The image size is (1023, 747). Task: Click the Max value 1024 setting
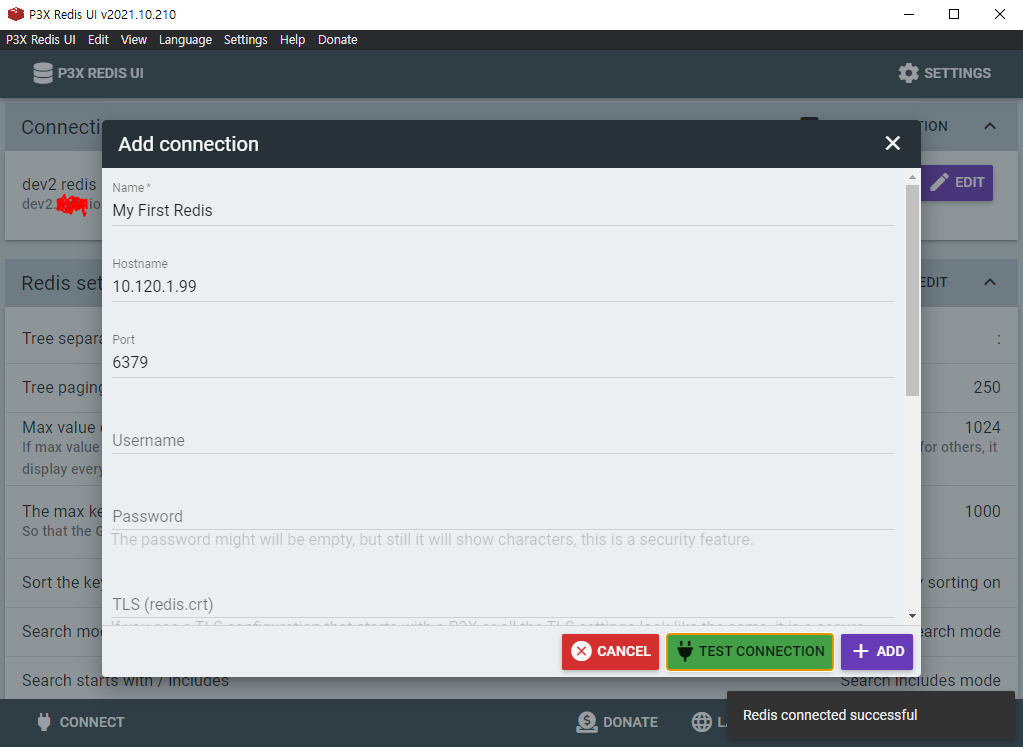click(982, 427)
